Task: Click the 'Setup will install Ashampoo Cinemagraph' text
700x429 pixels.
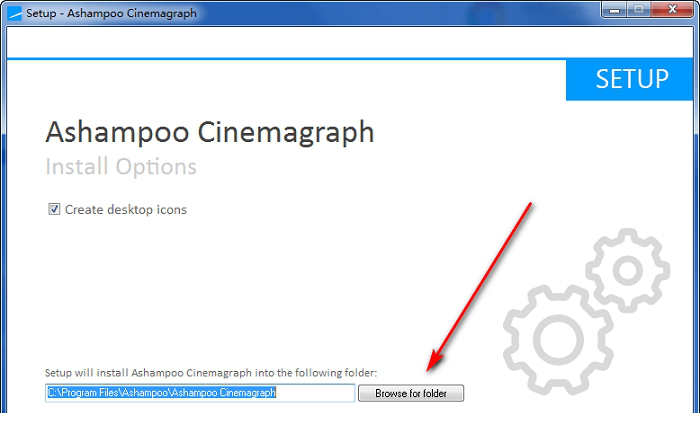Action: [211, 373]
